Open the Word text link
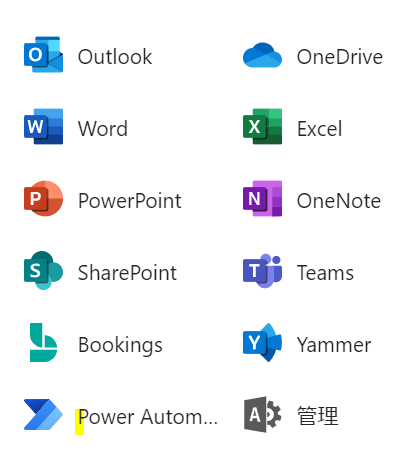The image size is (417, 454). pos(103,129)
